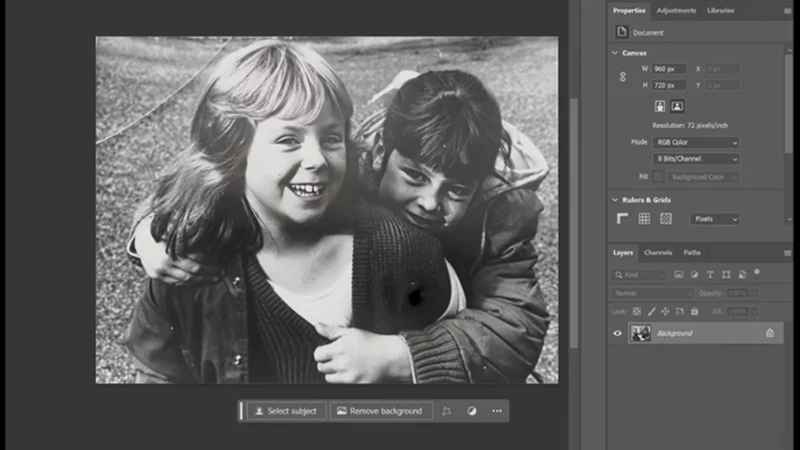Screen dimensions: 800x450
Task: Switch to the Paths tab
Action: (692, 253)
